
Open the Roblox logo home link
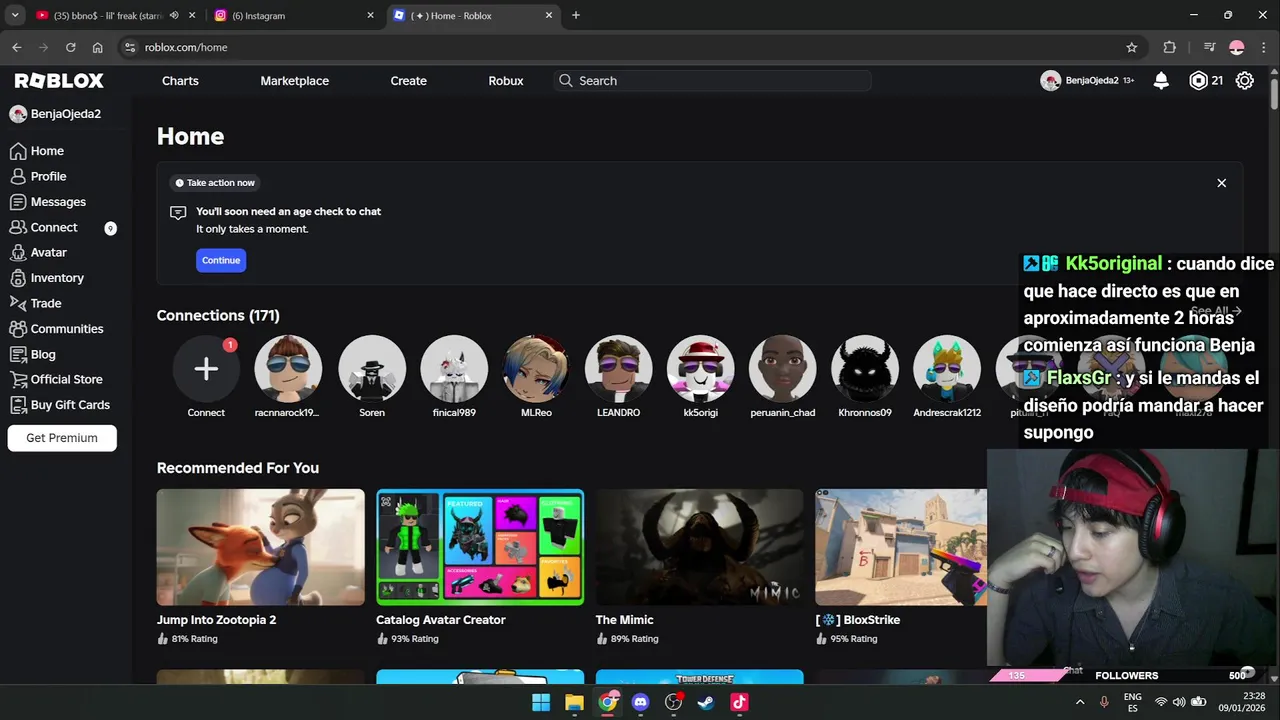coord(59,81)
